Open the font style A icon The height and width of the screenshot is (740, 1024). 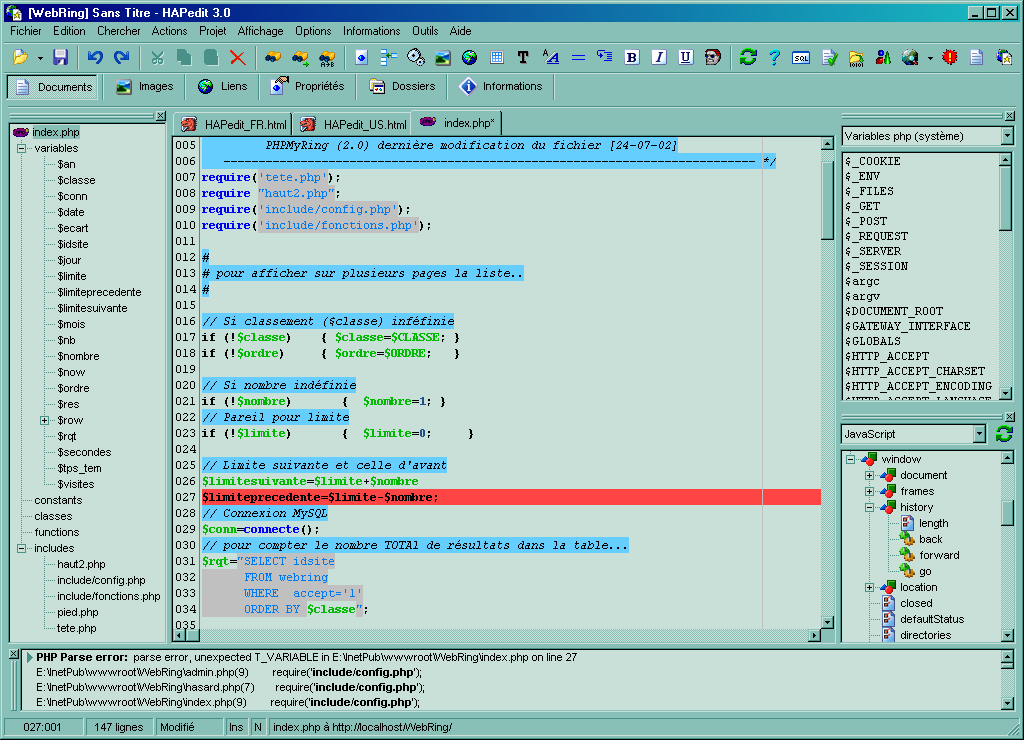pos(551,57)
